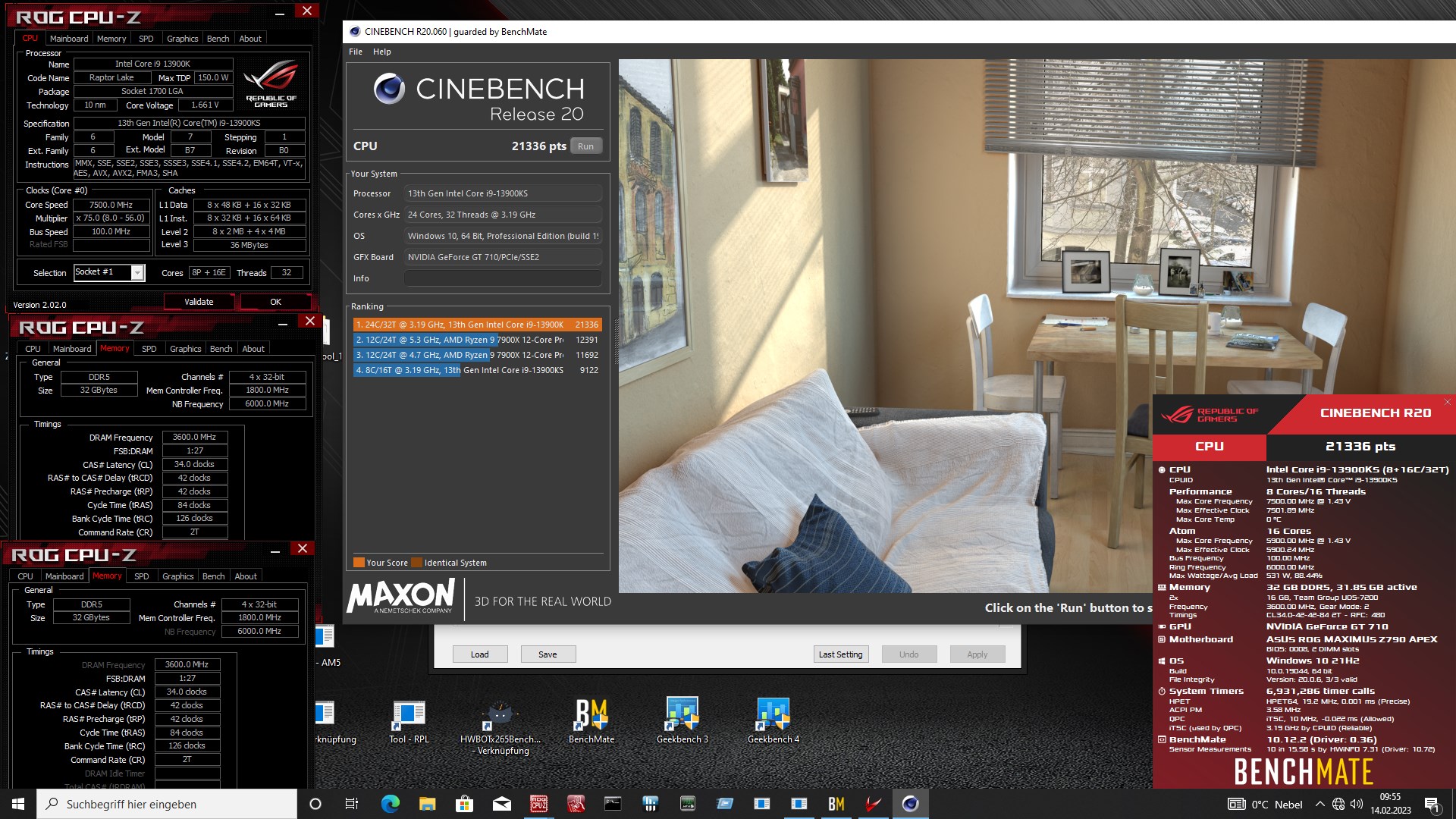Click the Apply button

(977, 654)
